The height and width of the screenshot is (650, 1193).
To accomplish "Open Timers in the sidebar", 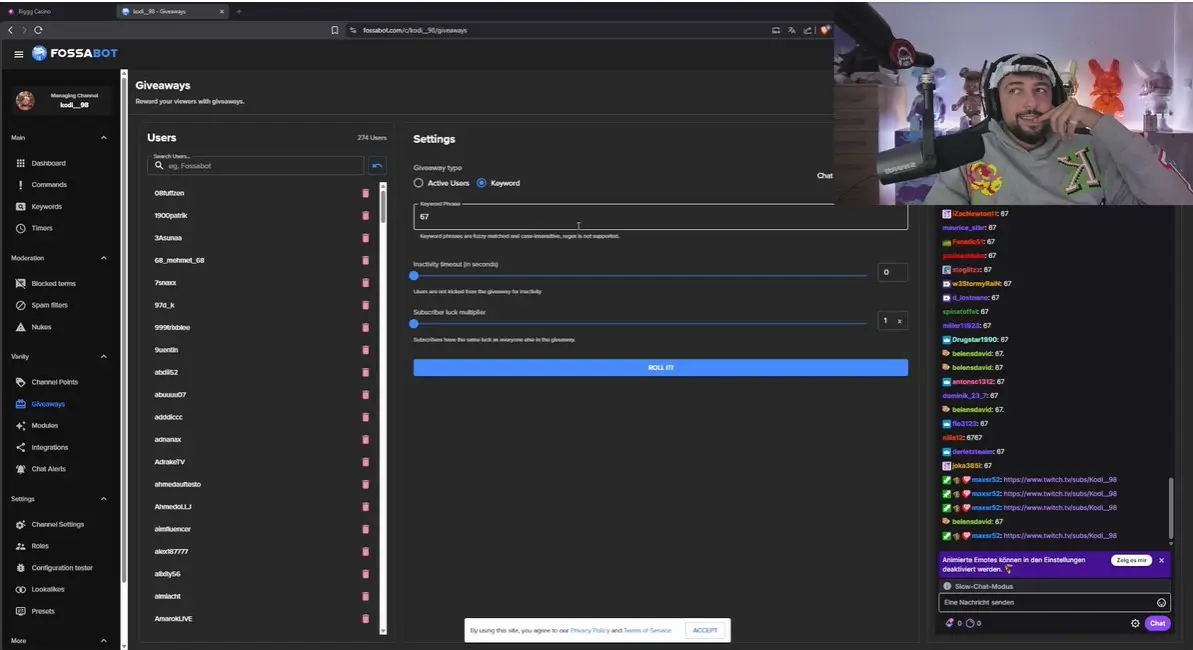I will pyautogui.click(x=42, y=228).
